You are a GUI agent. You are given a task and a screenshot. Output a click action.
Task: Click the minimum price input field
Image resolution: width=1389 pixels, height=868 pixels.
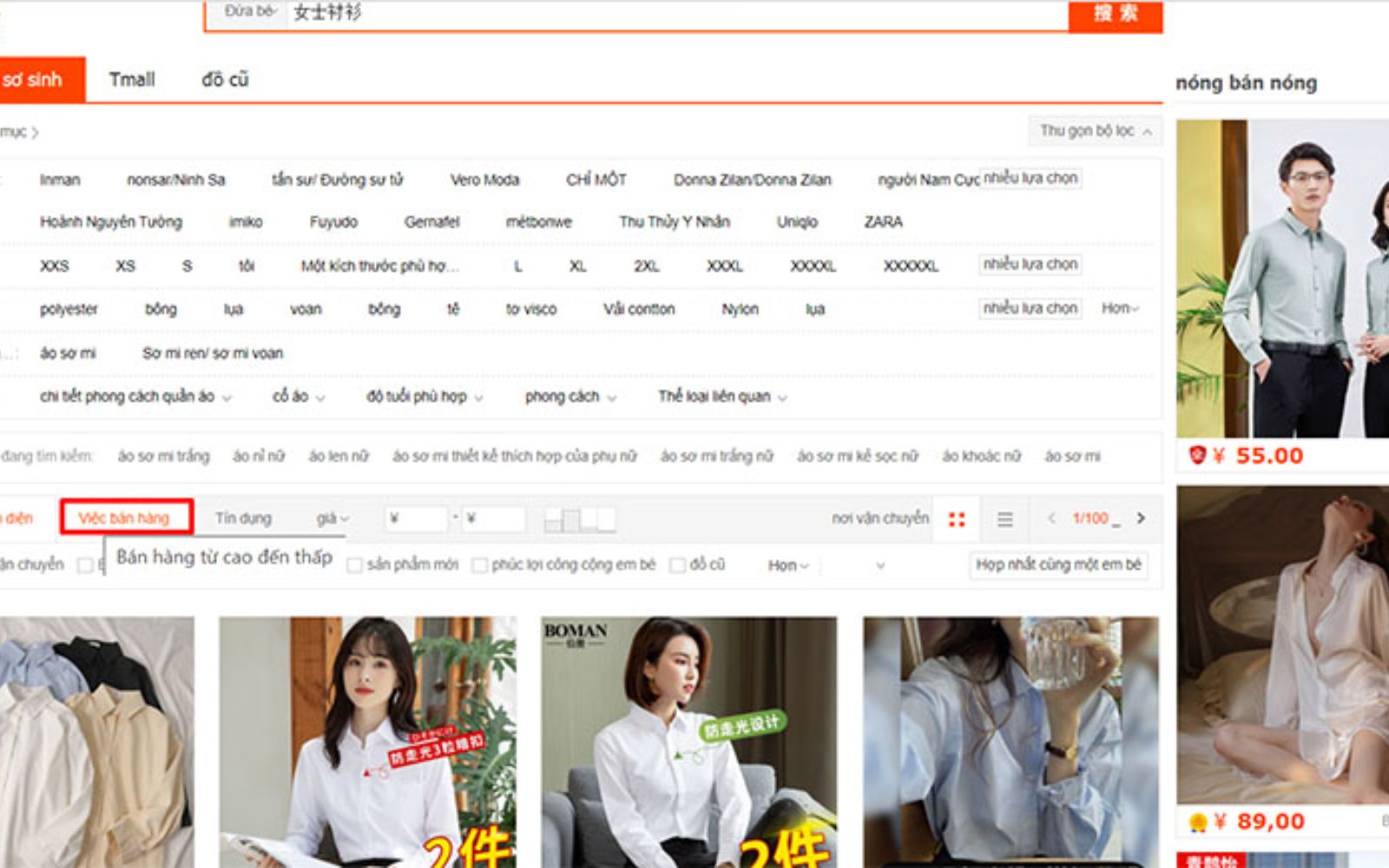(x=416, y=519)
